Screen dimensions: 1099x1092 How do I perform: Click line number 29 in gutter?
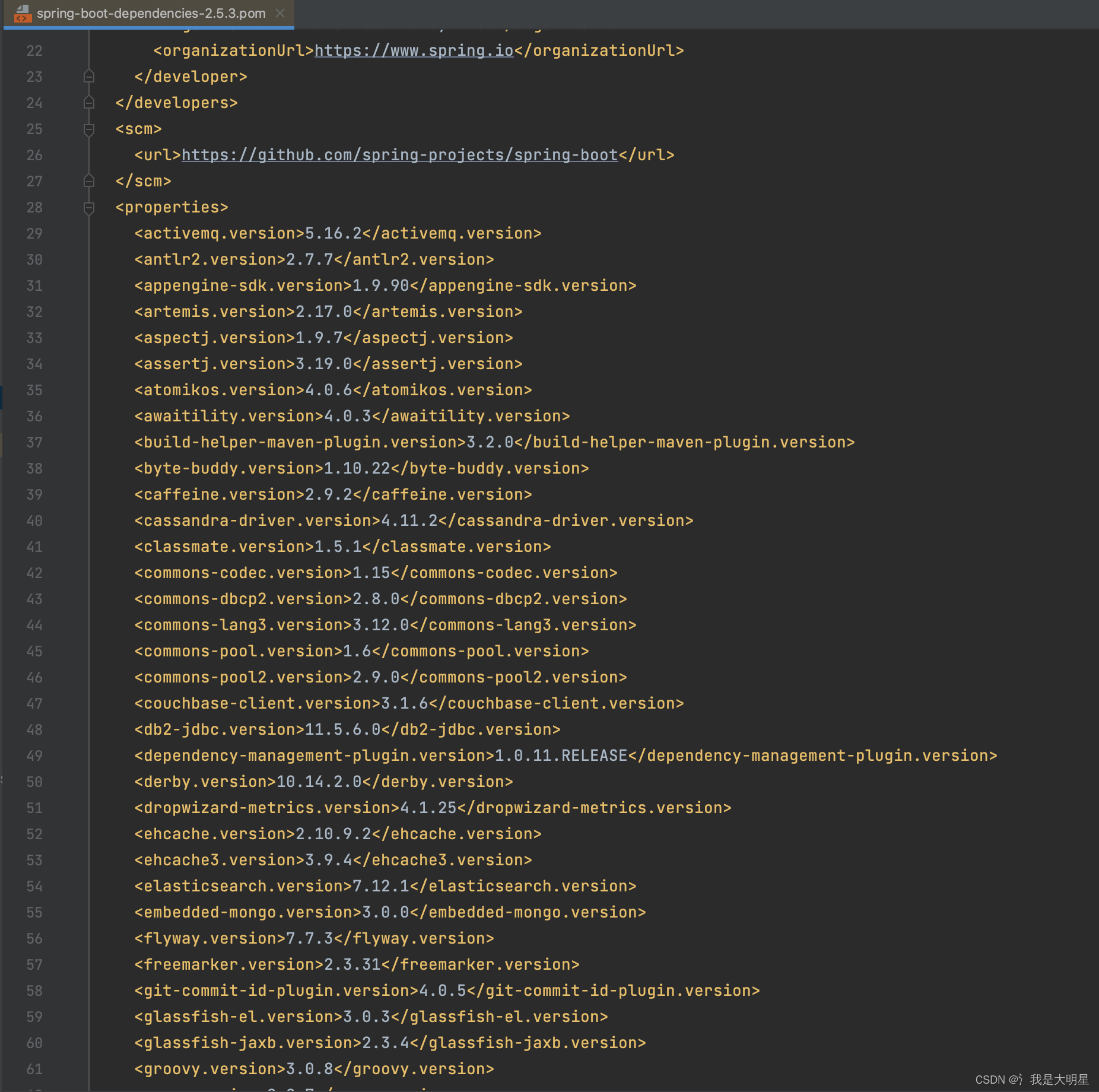tap(34, 233)
